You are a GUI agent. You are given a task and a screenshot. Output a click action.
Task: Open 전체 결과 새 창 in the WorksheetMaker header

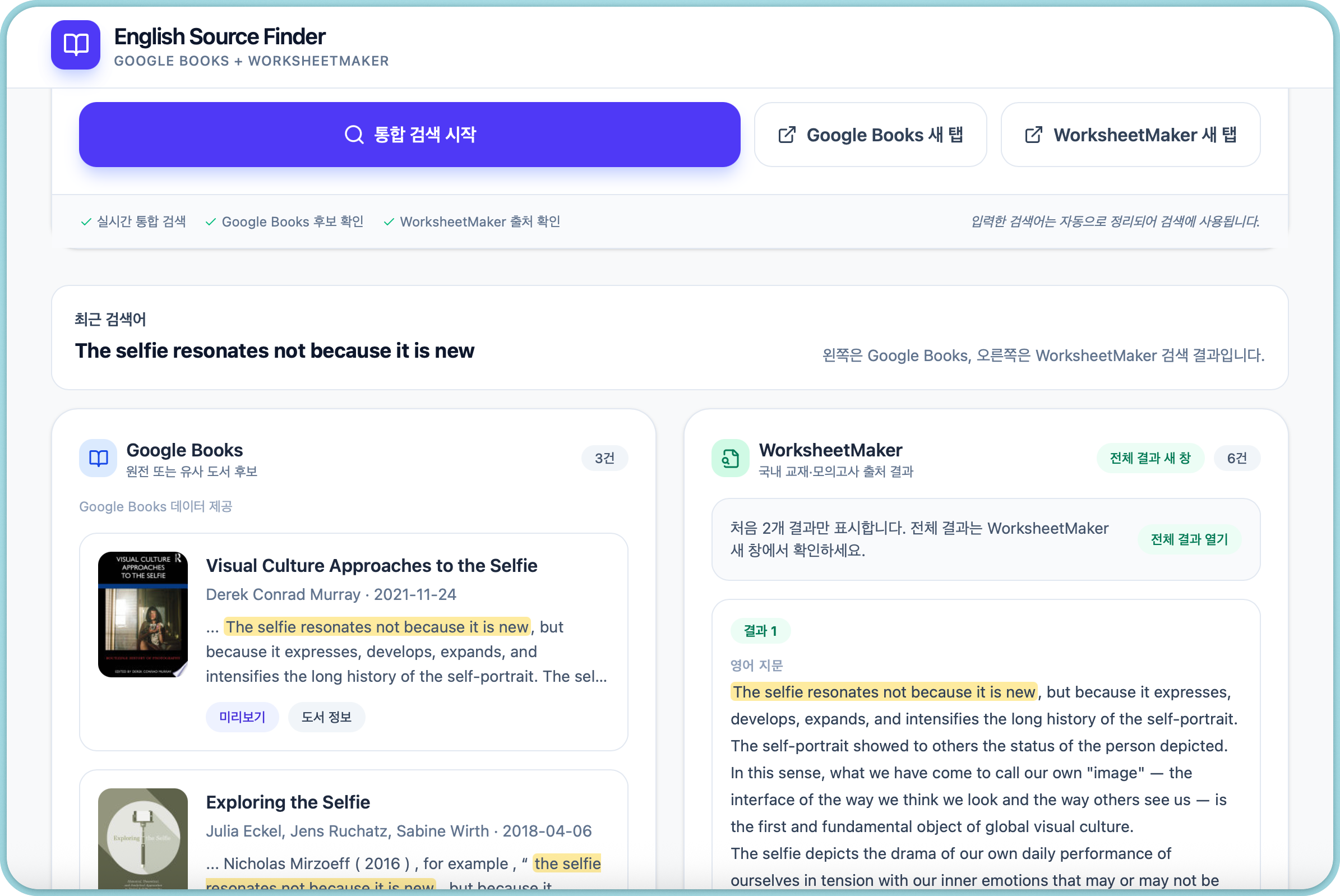pyautogui.click(x=1150, y=458)
